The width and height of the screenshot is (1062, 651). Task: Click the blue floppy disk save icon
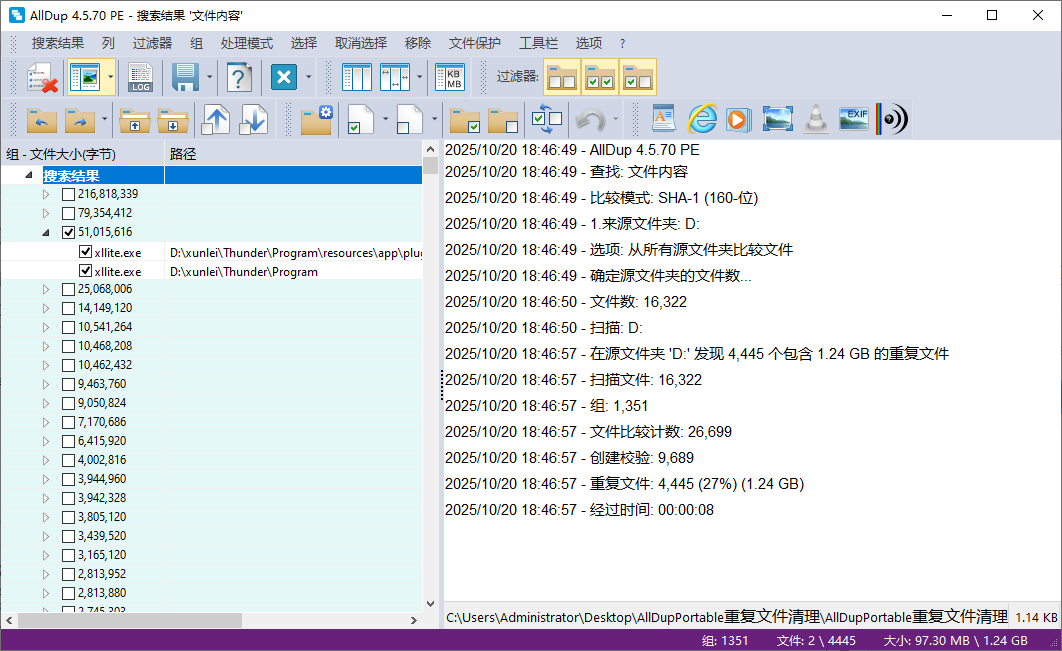click(x=185, y=77)
